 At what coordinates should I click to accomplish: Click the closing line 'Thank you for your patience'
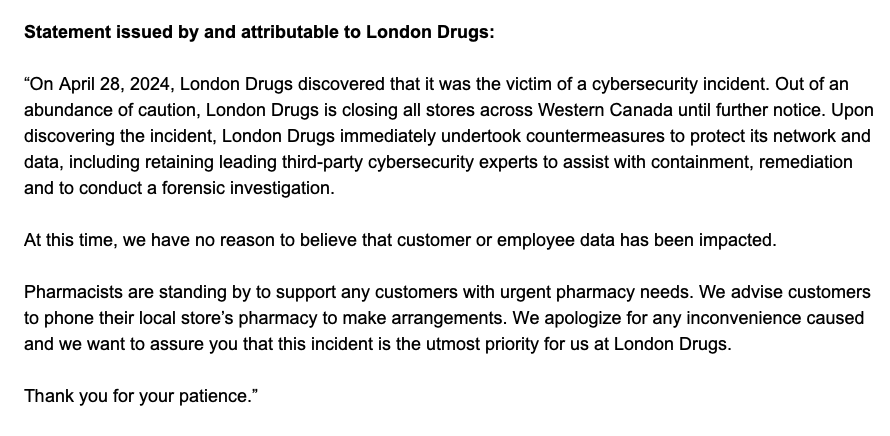point(140,396)
